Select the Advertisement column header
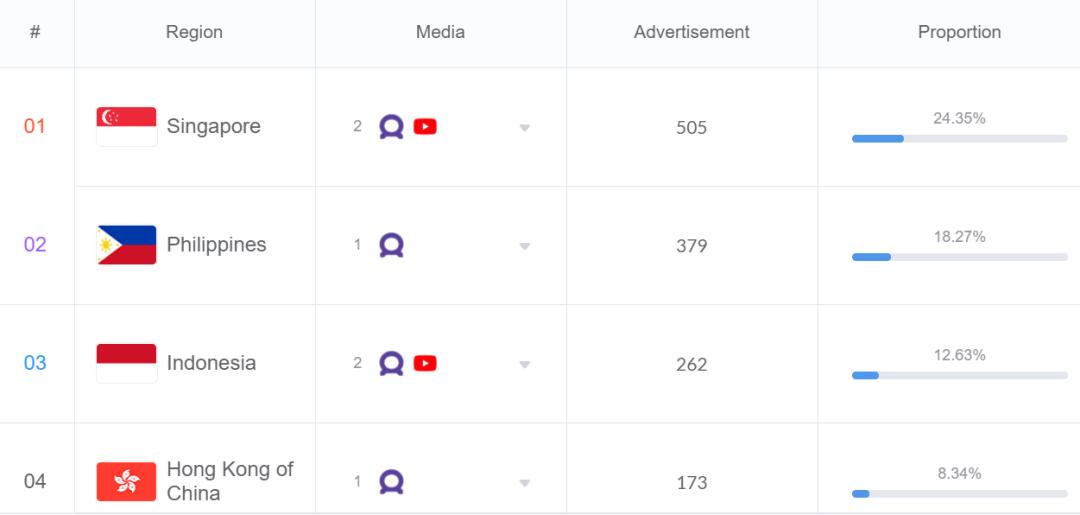The height and width of the screenshot is (515, 1080). point(692,32)
